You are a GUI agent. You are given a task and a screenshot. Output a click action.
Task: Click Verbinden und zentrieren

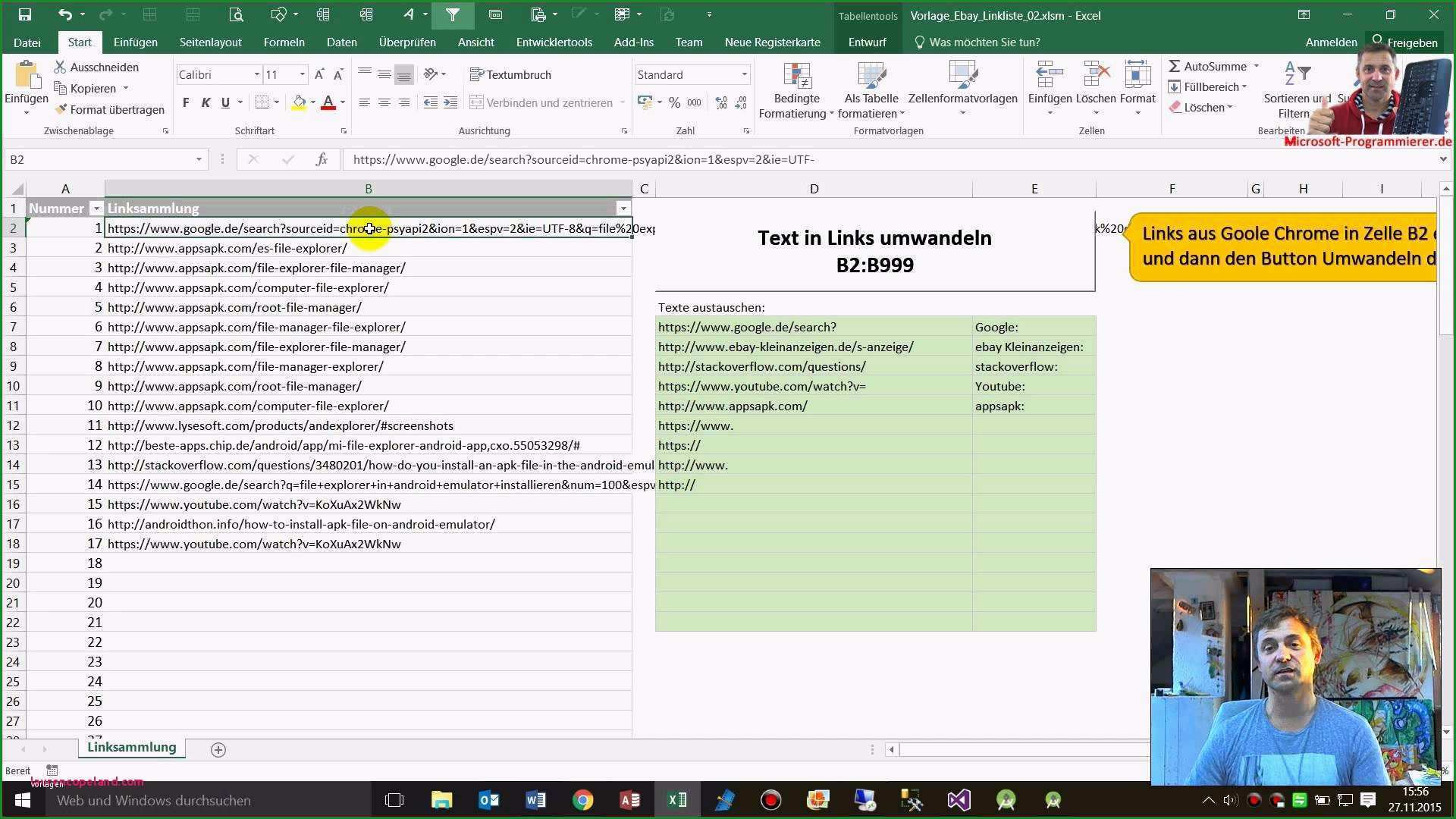click(x=541, y=102)
